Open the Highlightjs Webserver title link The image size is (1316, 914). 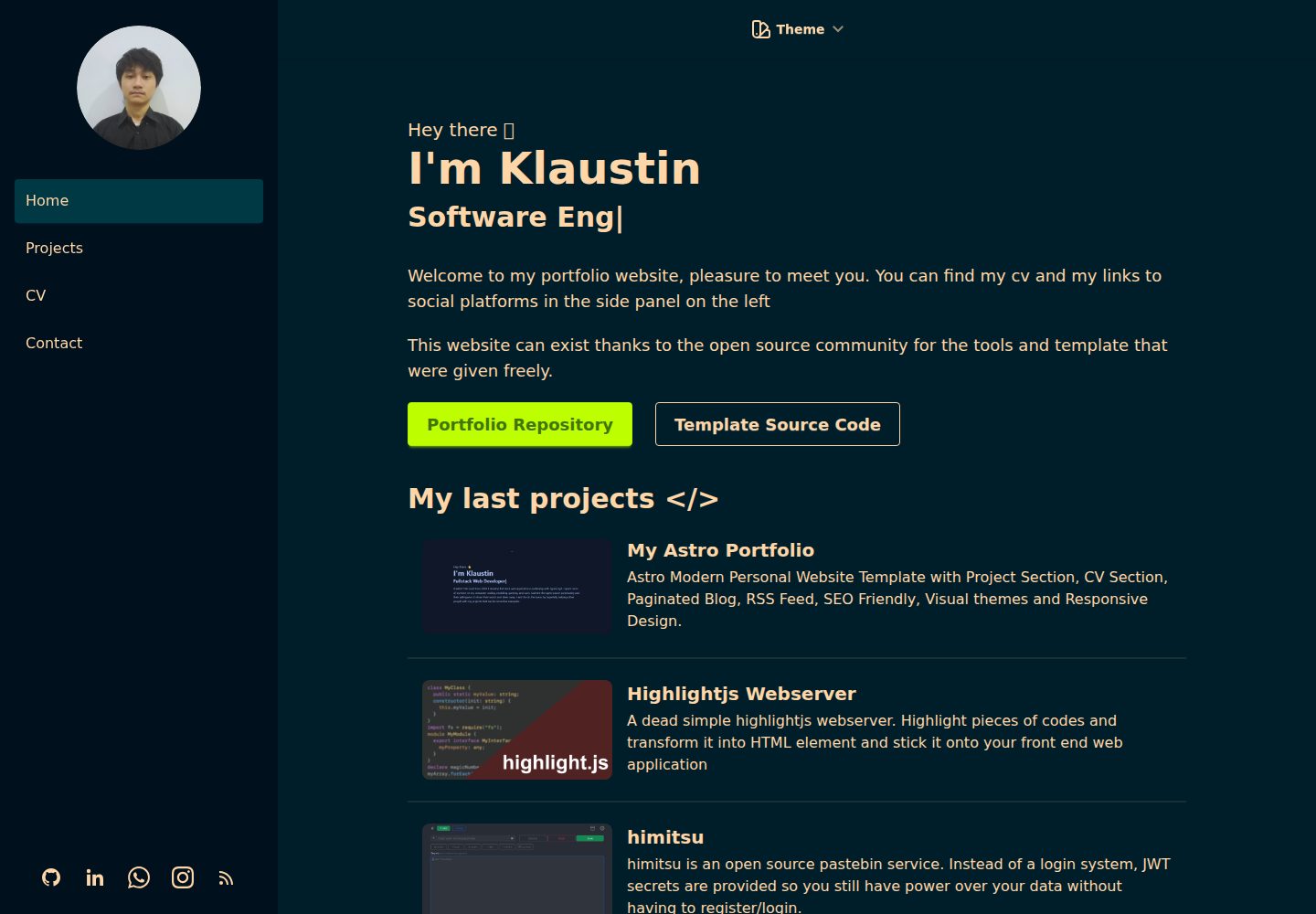click(741, 694)
